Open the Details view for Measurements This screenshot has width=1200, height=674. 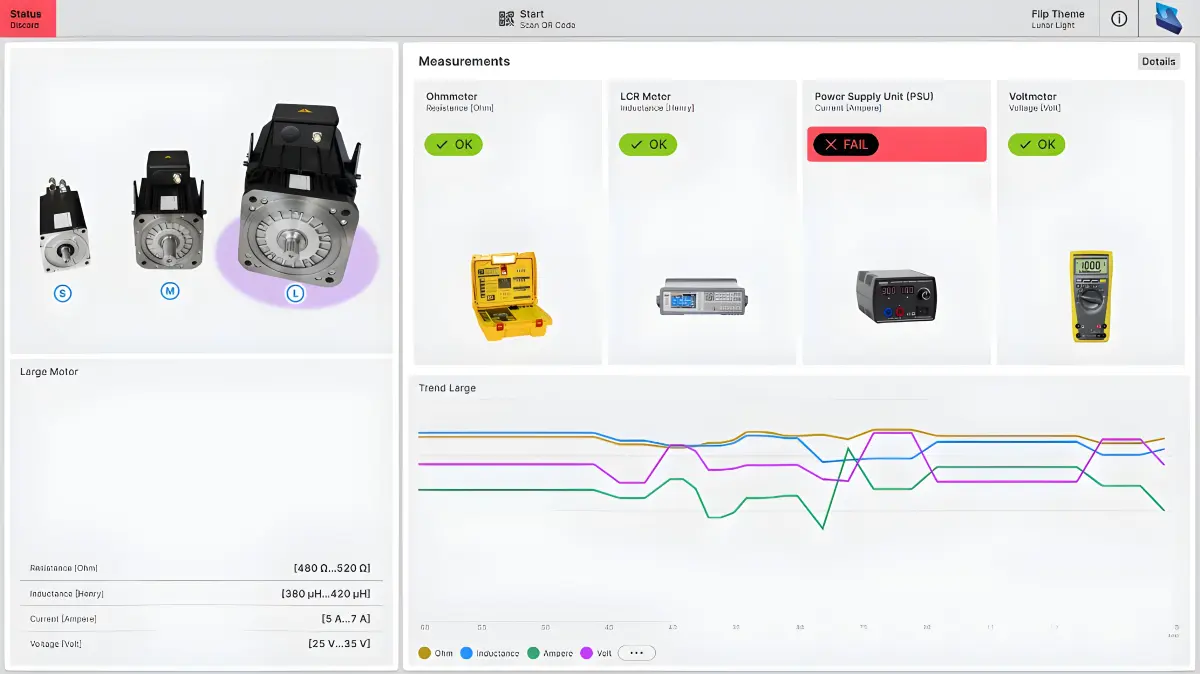[x=1158, y=62]
